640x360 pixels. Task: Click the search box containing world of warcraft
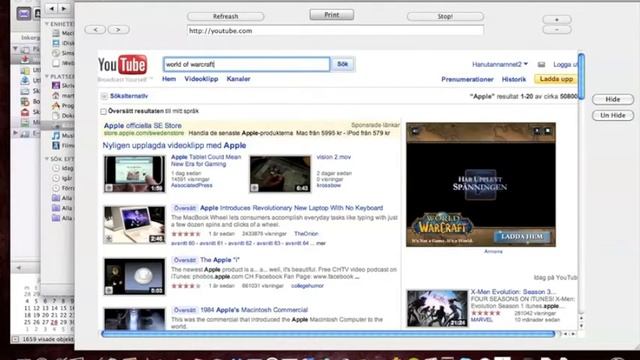coord(247,64)
